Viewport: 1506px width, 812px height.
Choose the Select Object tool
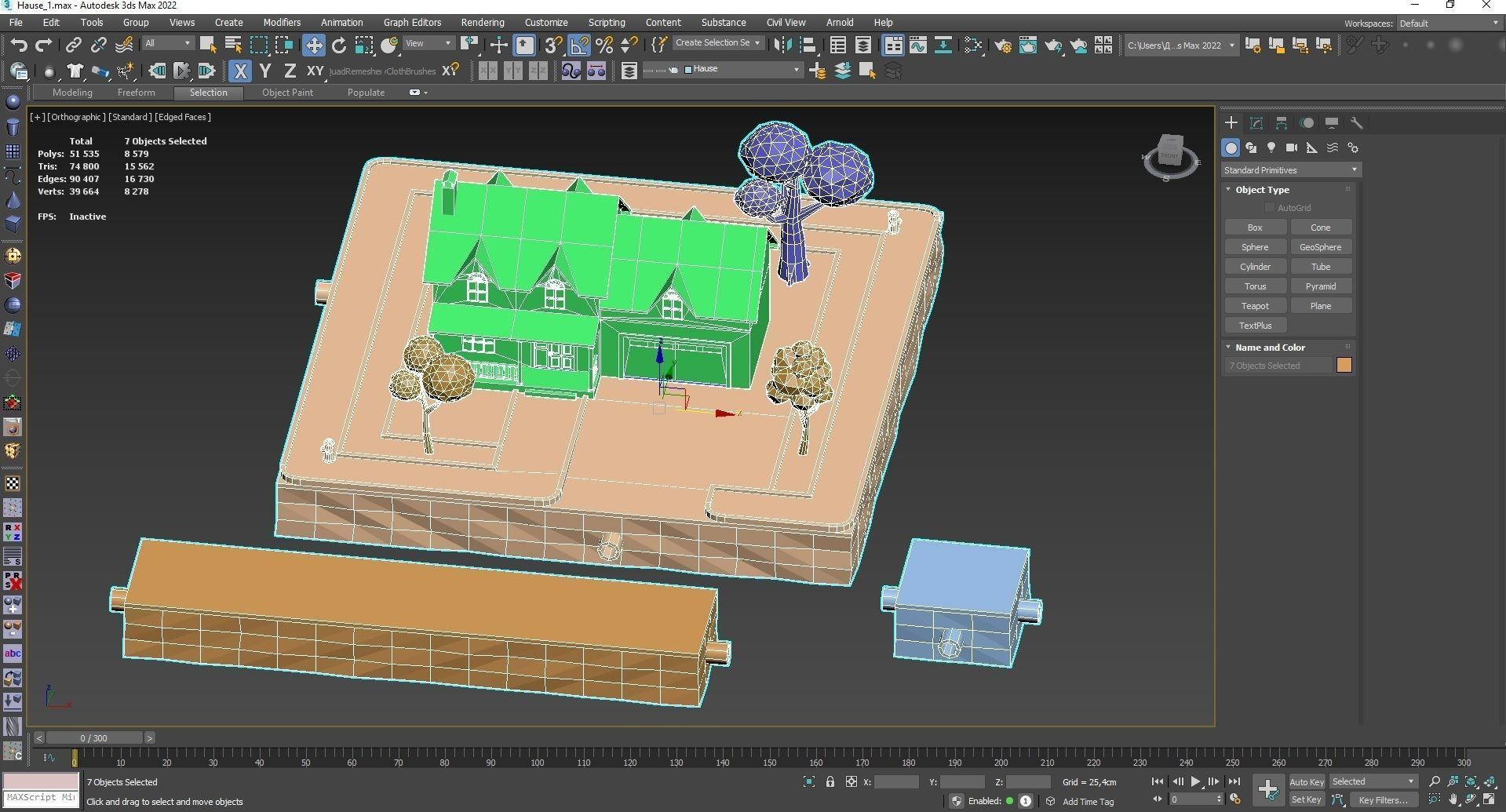pos(208,45)
